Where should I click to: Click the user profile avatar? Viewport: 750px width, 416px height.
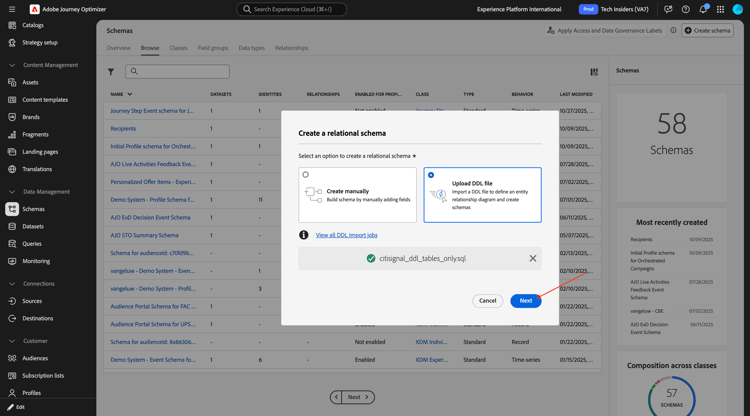[738, 9]
